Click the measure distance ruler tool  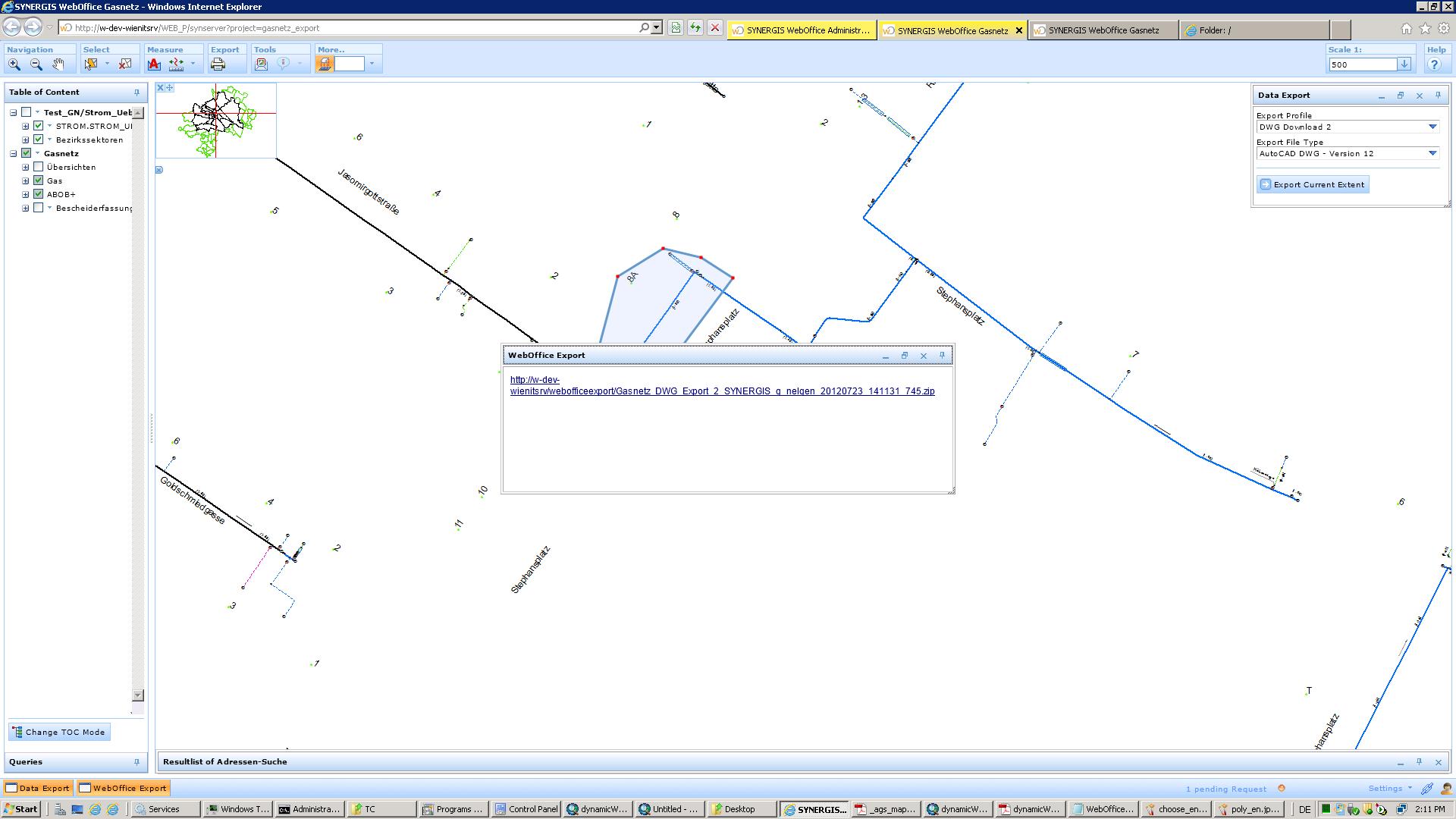[x=176, y=64]
